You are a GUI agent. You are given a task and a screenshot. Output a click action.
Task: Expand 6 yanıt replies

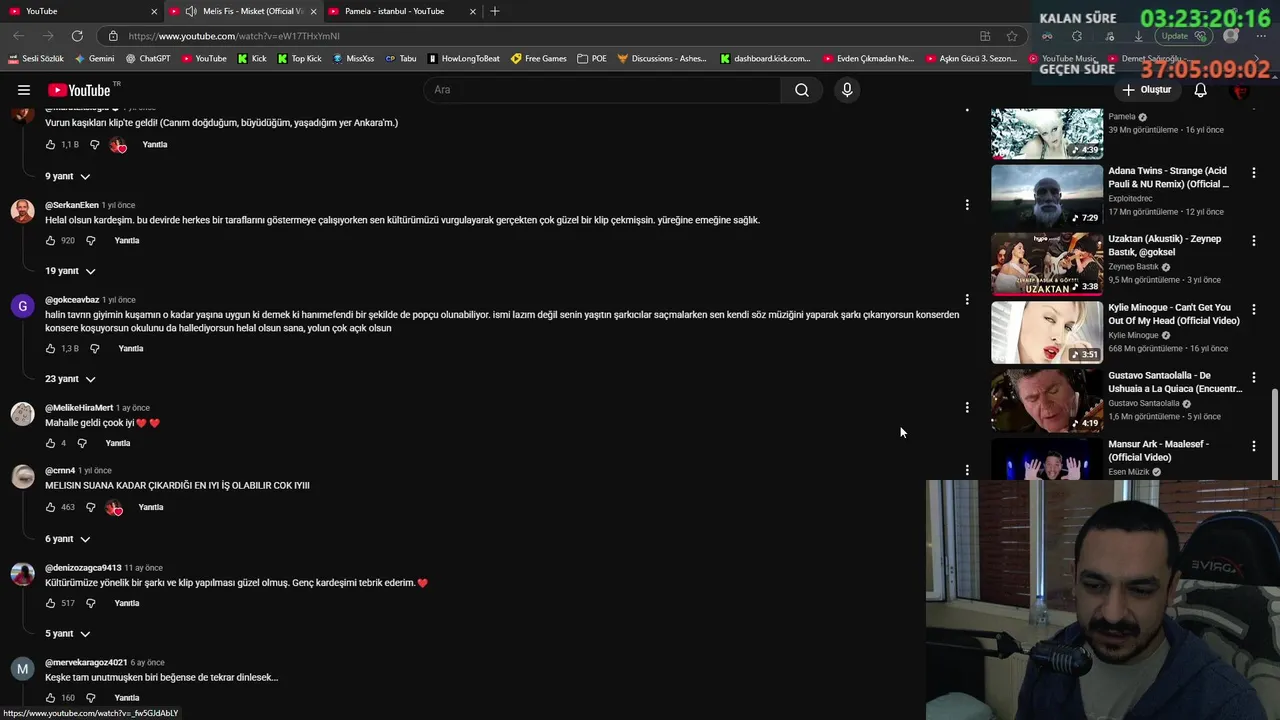67,539
